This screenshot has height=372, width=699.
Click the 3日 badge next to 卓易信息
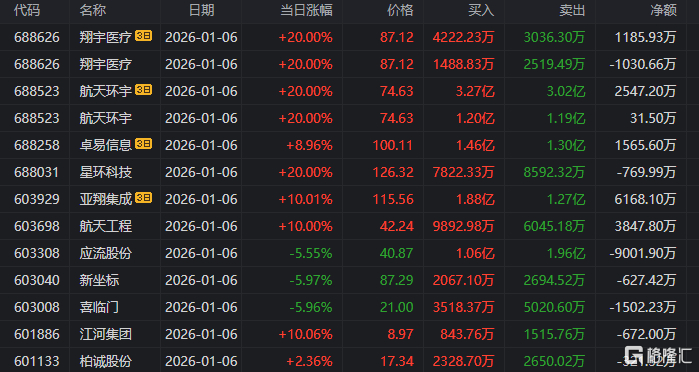click(144, 144)
